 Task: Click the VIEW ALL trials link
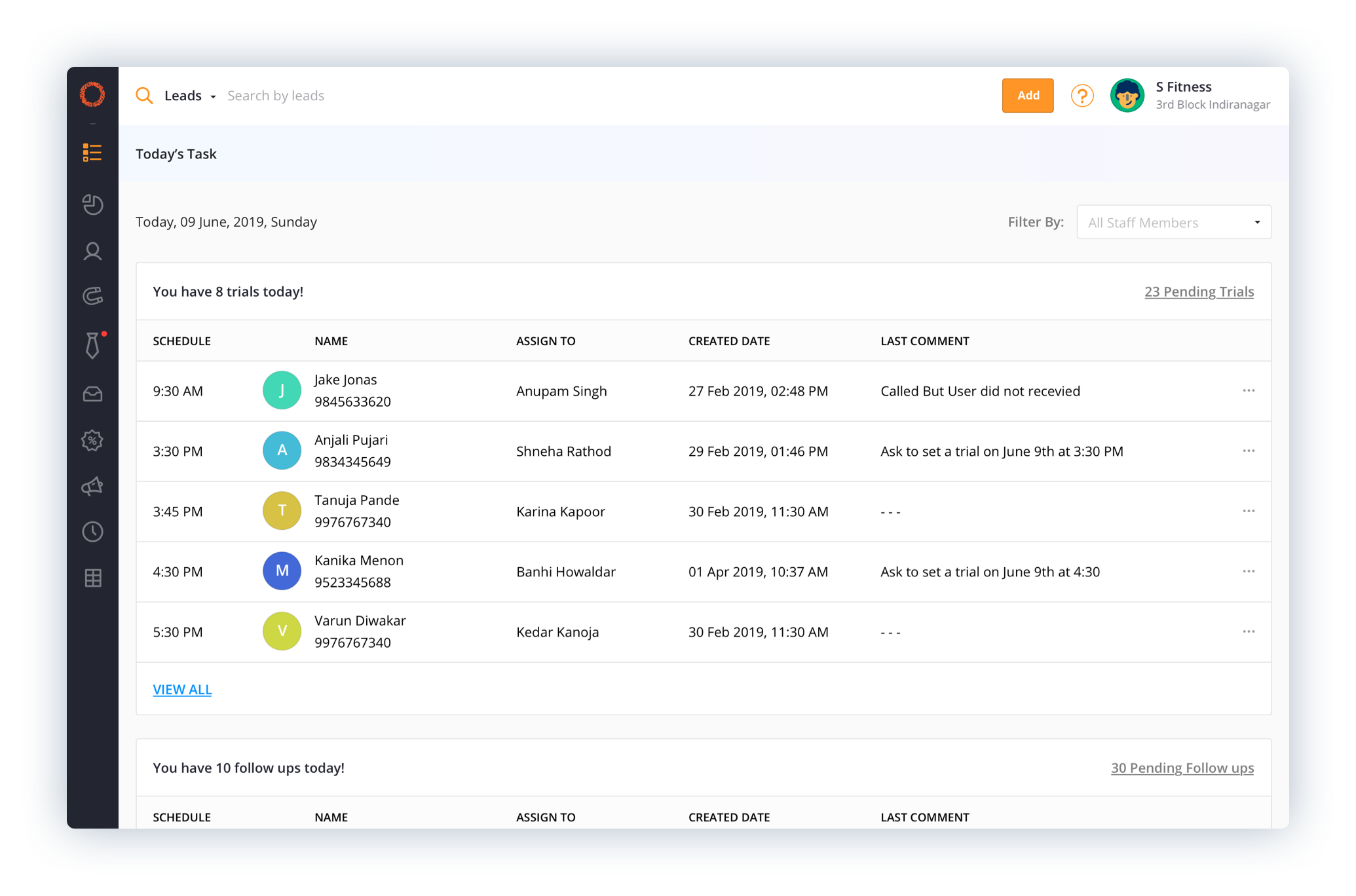click(x=182, y=690)
